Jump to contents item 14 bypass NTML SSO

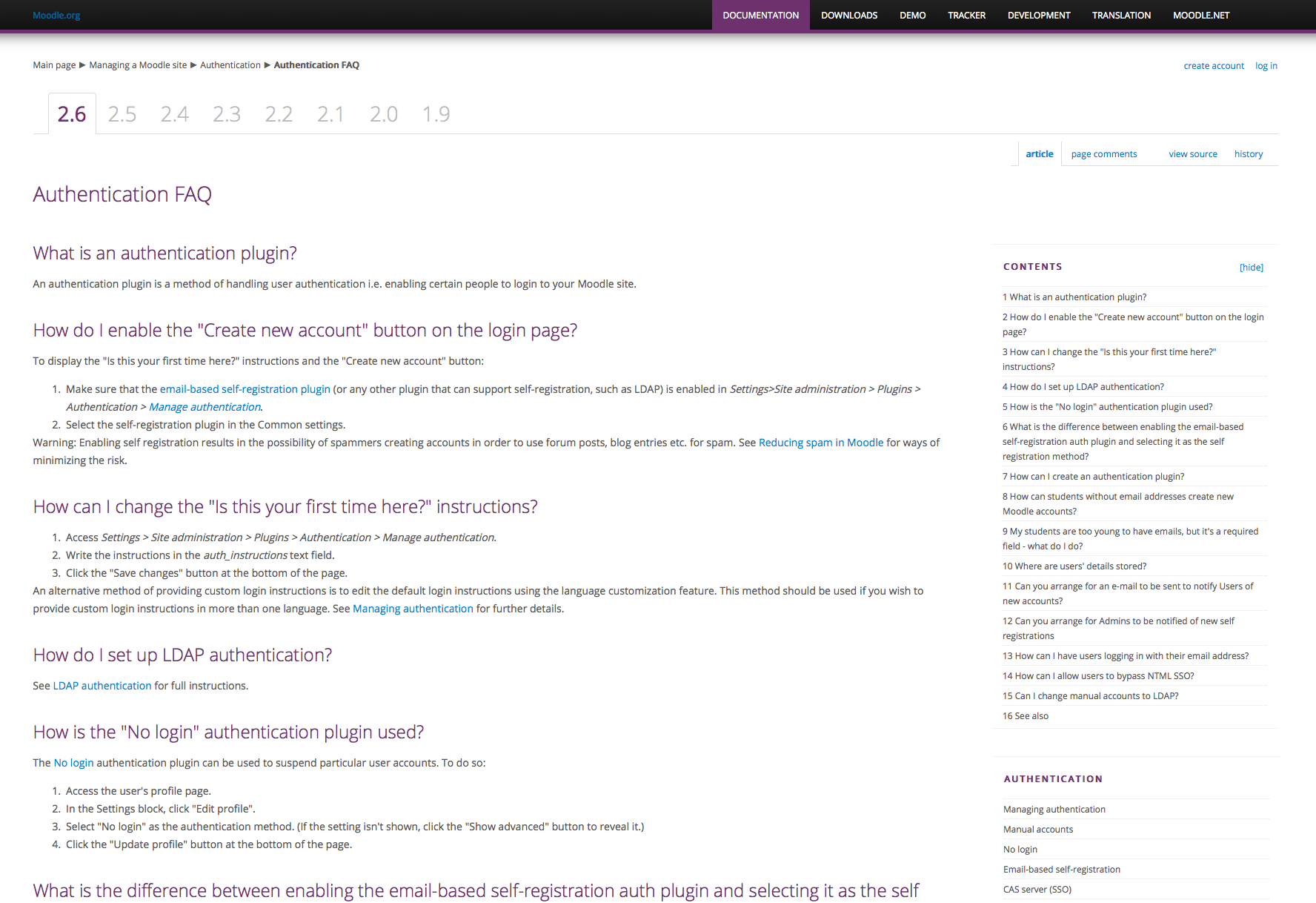1098,676
